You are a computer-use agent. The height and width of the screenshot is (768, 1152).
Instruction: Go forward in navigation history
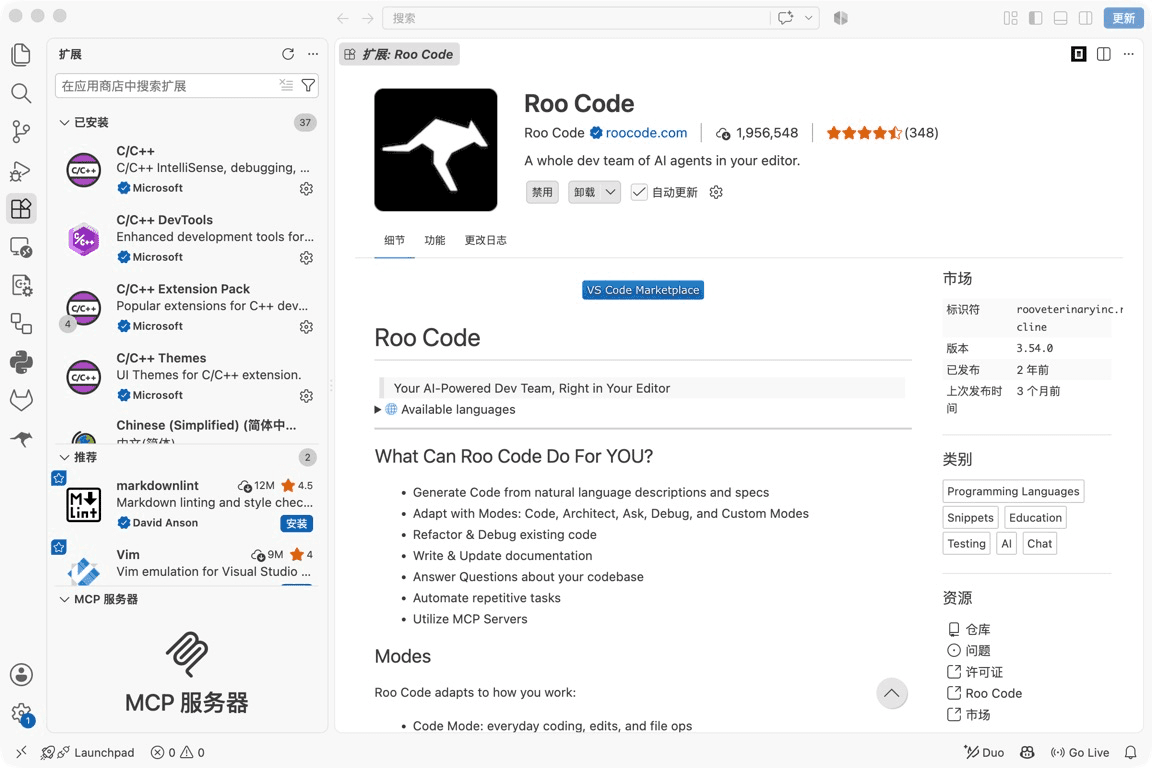[x=367, y=18]
